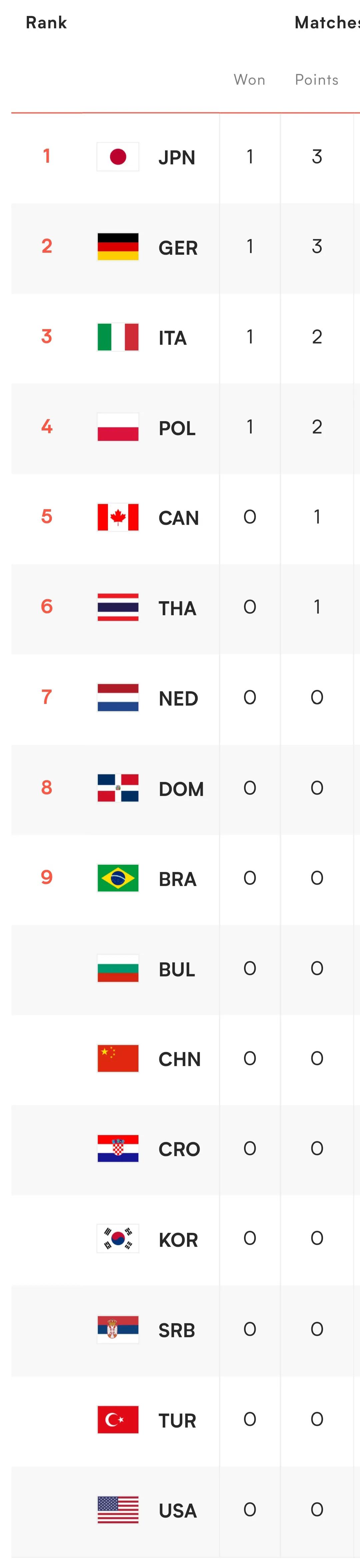Click the South Korea flag icon
360x1568 pixels.
[118, 1239]
